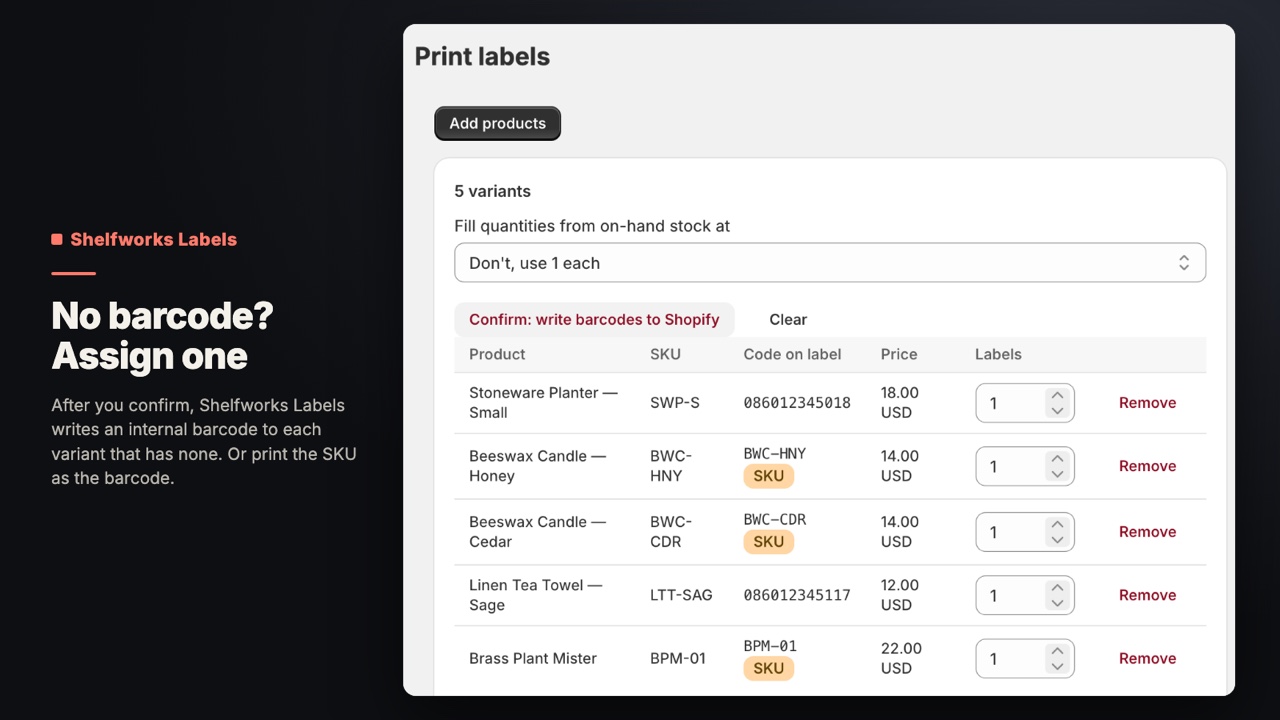Select the Brass Plant Mister product name
The width and height of the screenshot is (1280, 720).
pyautogui.click(x=533, y=658)
